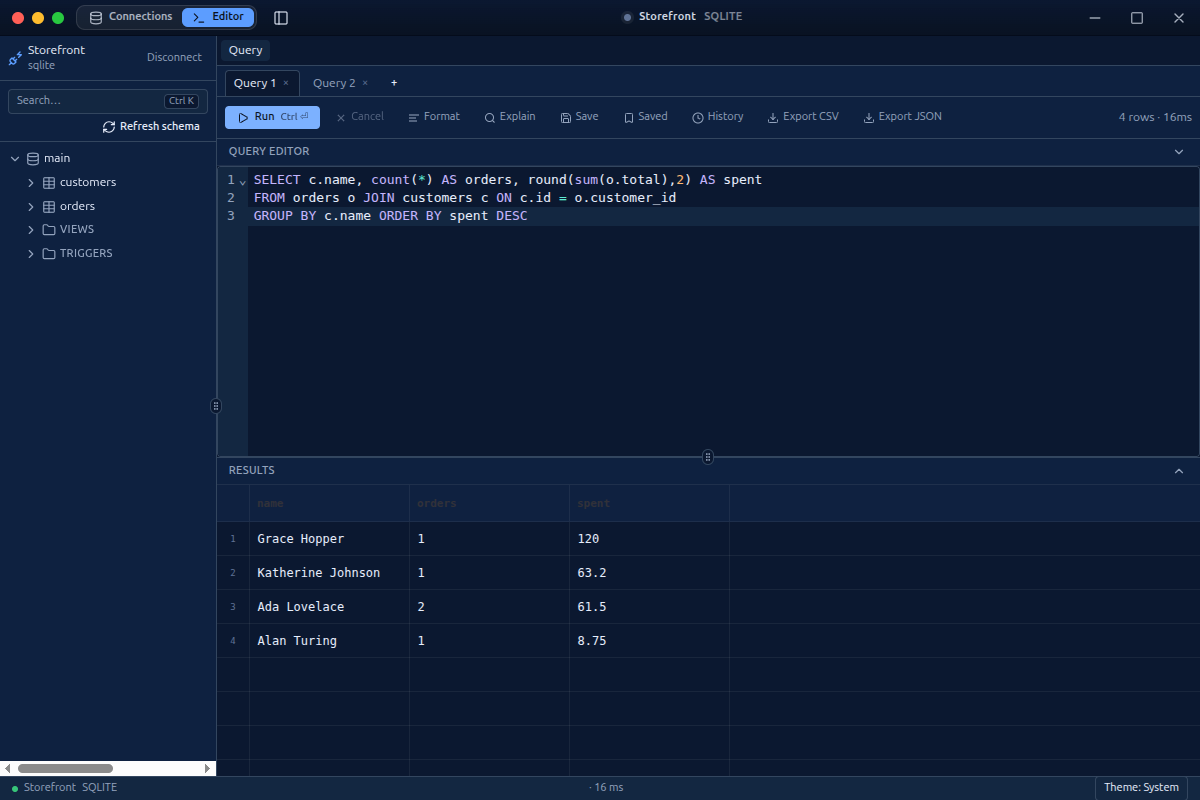Screen dimensions: 1200x800
Task: Click the main database icon
Action: (x=33, y=158)
